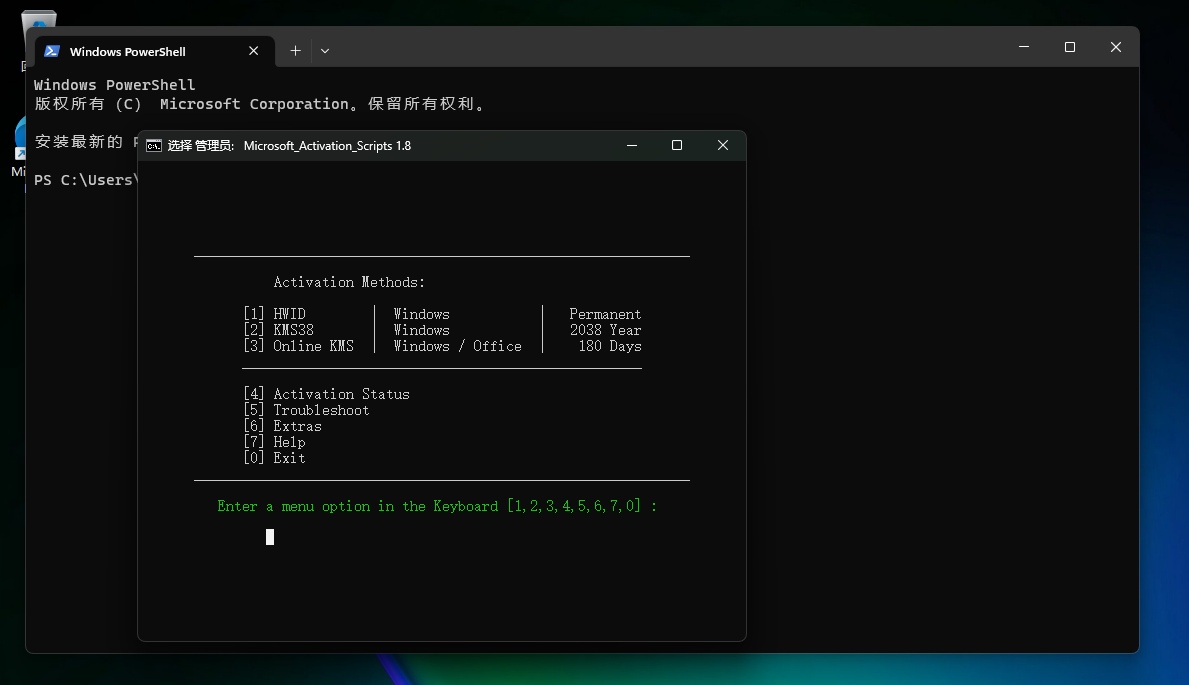The width and height of the screenshot is (1189, 685).
Task: Click the [5] Troubleshoot option
Action: click(306, 410)
